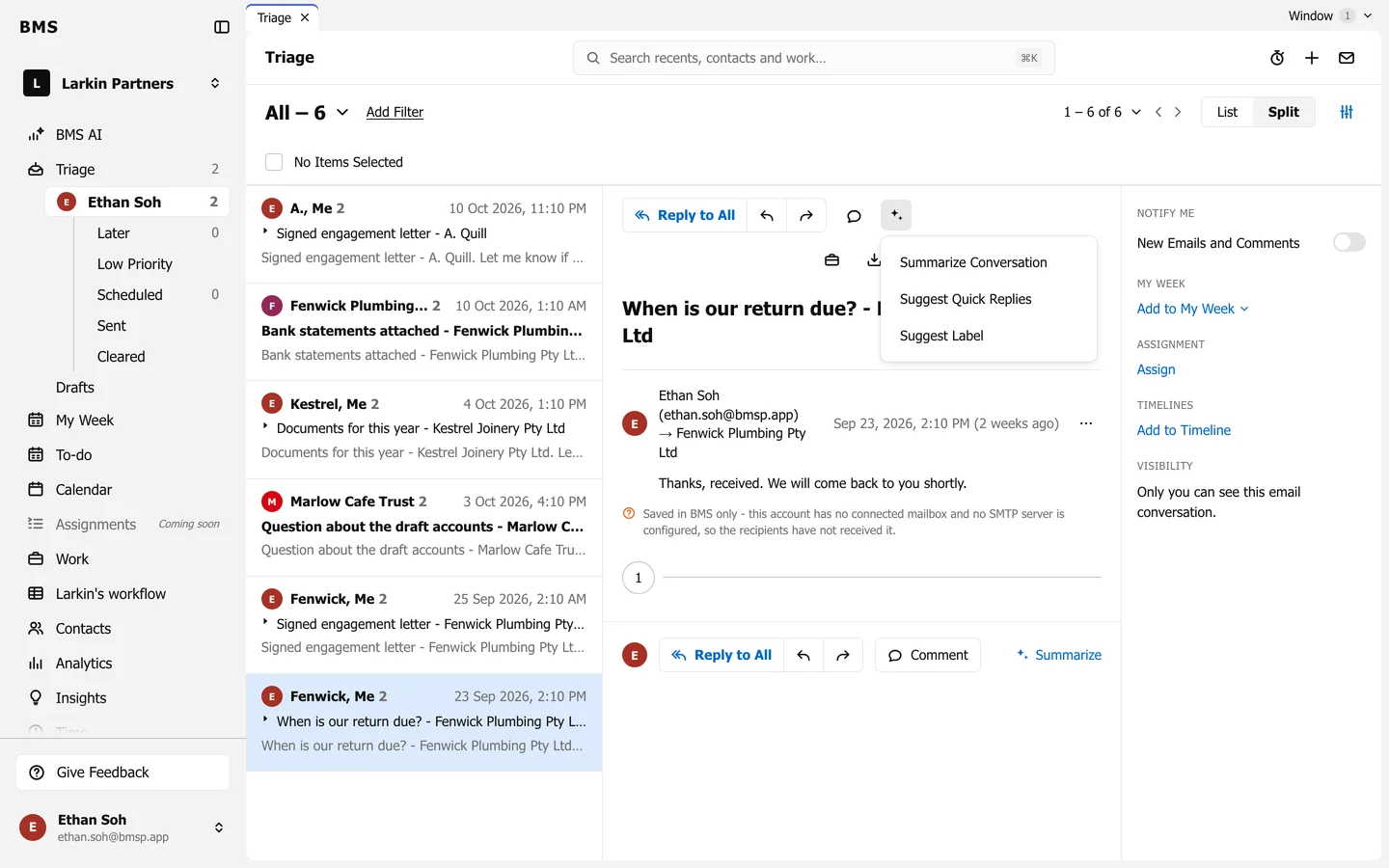The width and height of the screenshot is (1389, 868).
Task: Select Summarize Conversation from the menu
Action: [x=989, y=262]
